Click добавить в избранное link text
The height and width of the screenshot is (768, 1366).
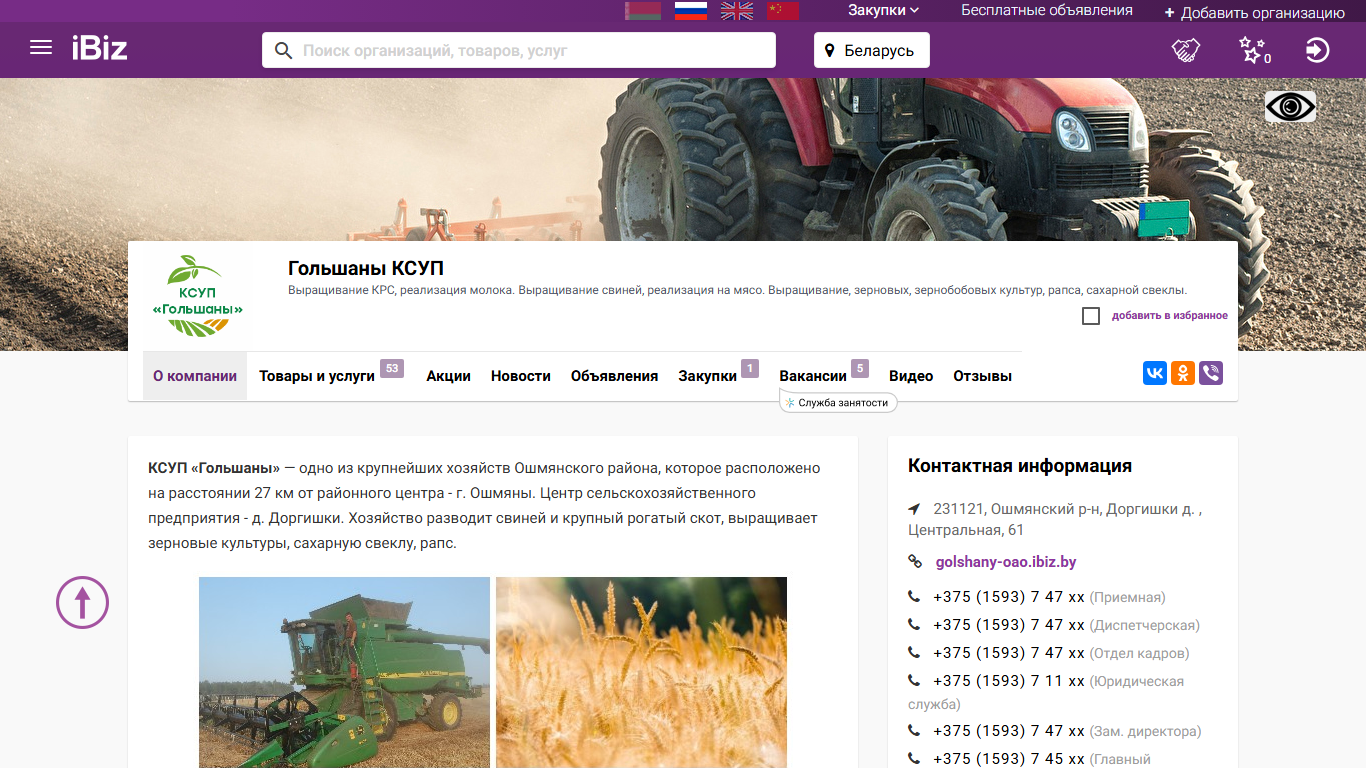[x=1170, y=316]
